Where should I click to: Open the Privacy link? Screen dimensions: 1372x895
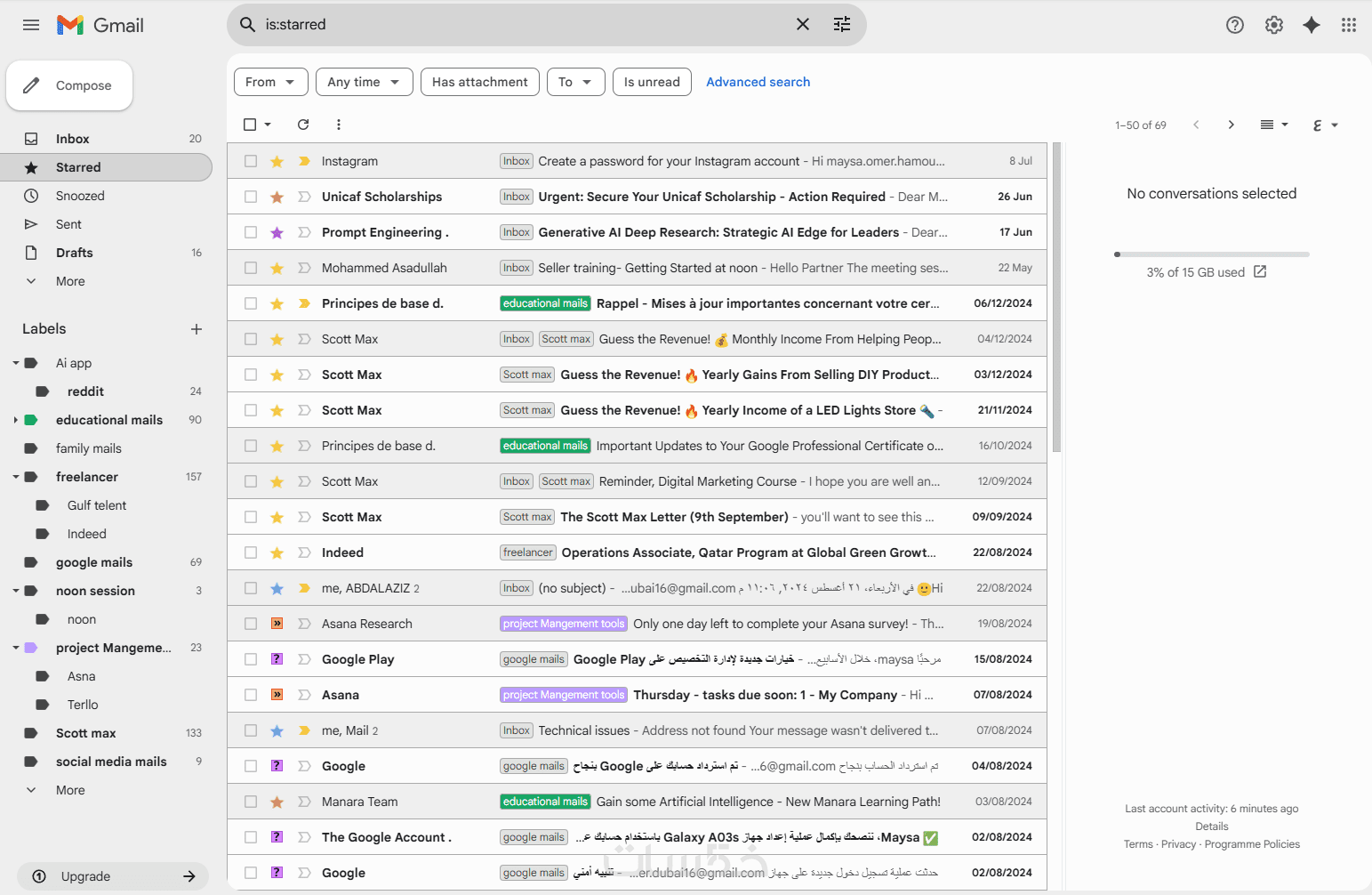(1178, 844)
